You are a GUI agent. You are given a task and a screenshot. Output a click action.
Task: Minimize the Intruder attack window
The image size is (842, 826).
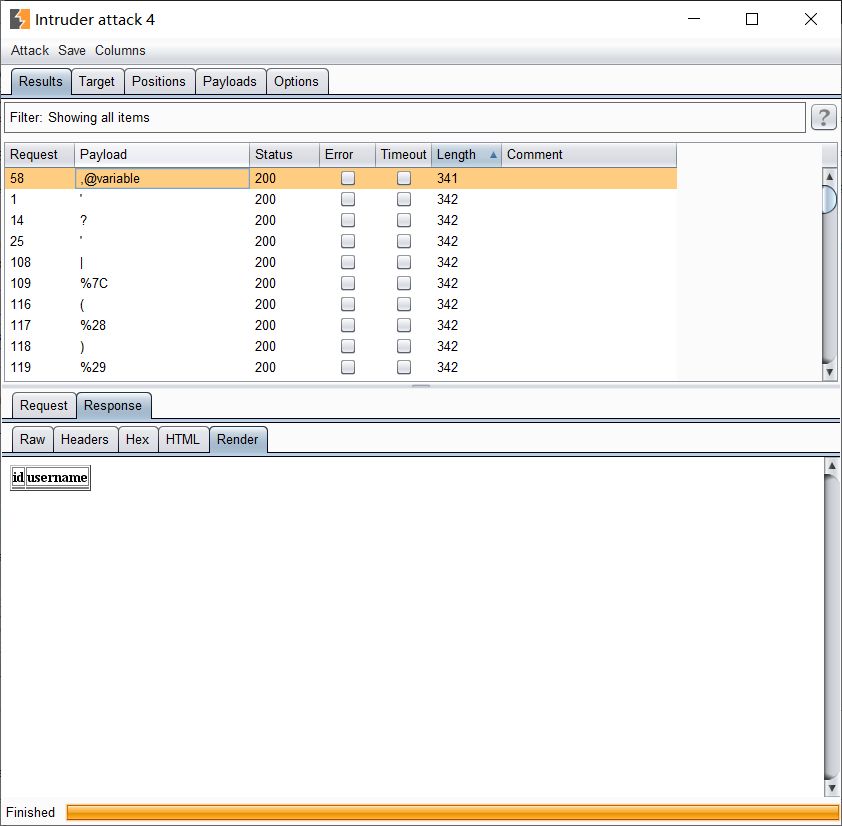pyautogui.click(x=694, y=19)
